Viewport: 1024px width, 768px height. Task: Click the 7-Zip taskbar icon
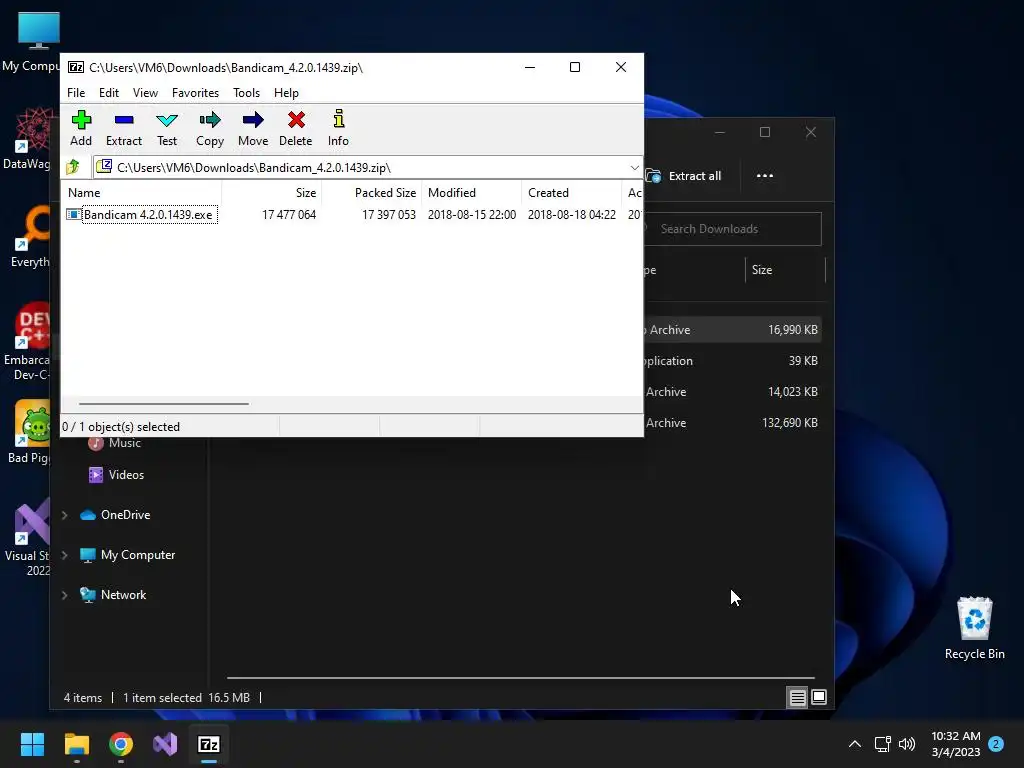[209, 744]
